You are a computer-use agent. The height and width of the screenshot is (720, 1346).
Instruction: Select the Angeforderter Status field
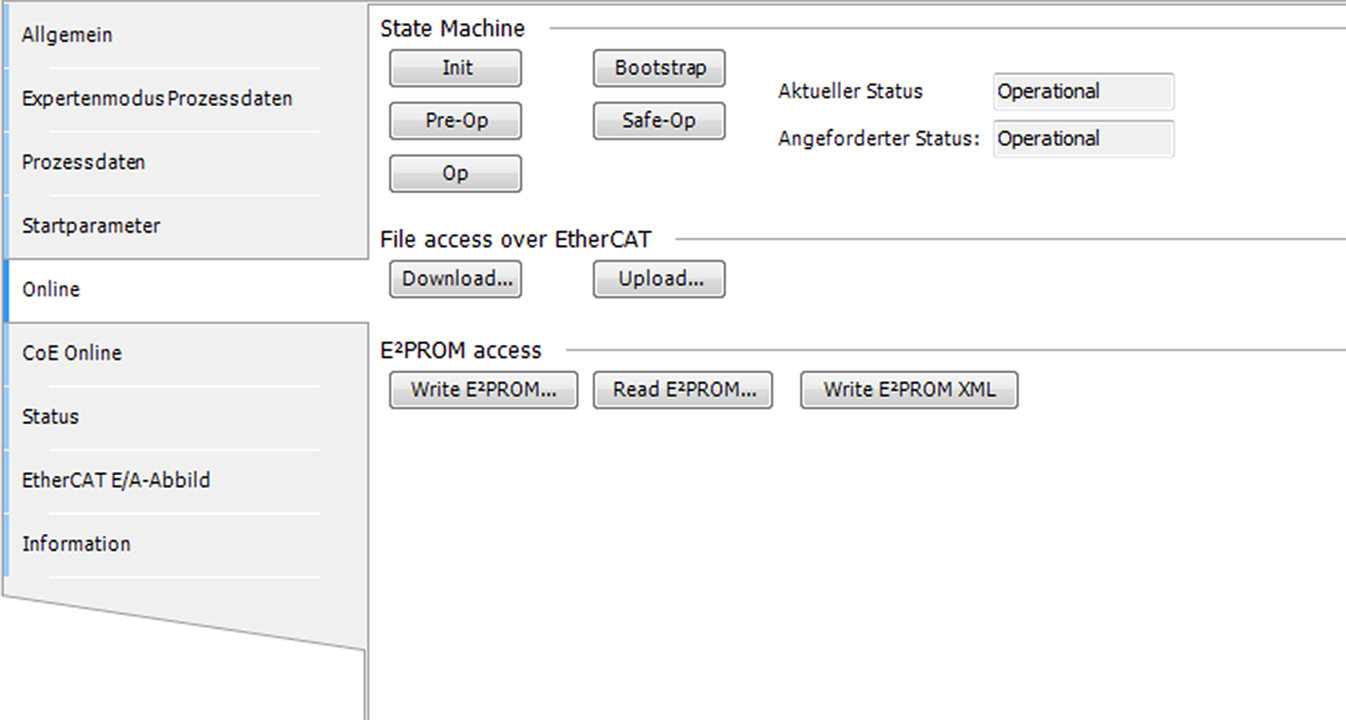coord(1083,139)
